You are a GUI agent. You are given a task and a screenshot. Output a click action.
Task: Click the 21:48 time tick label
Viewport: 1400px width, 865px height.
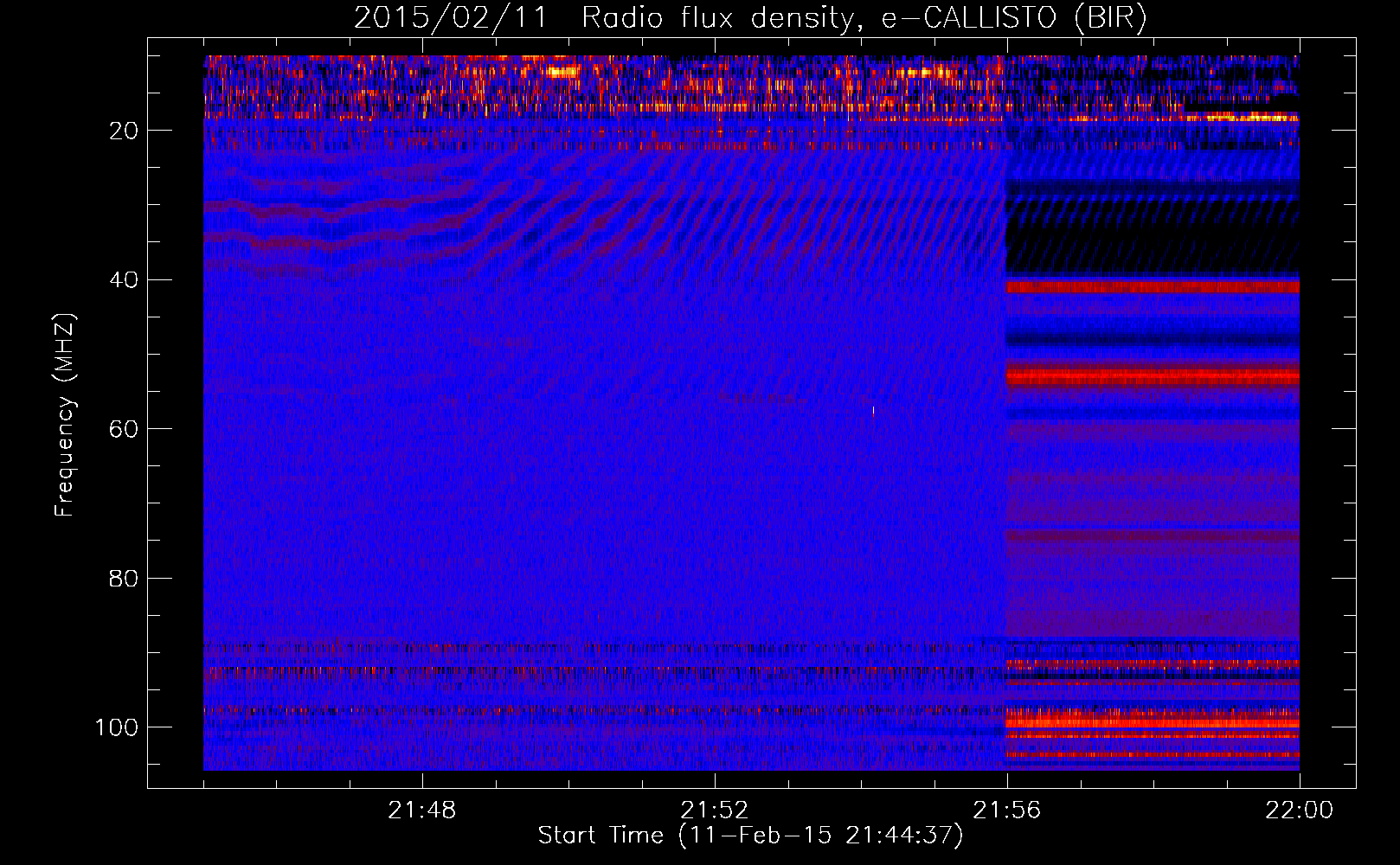(x=421, y=811)
